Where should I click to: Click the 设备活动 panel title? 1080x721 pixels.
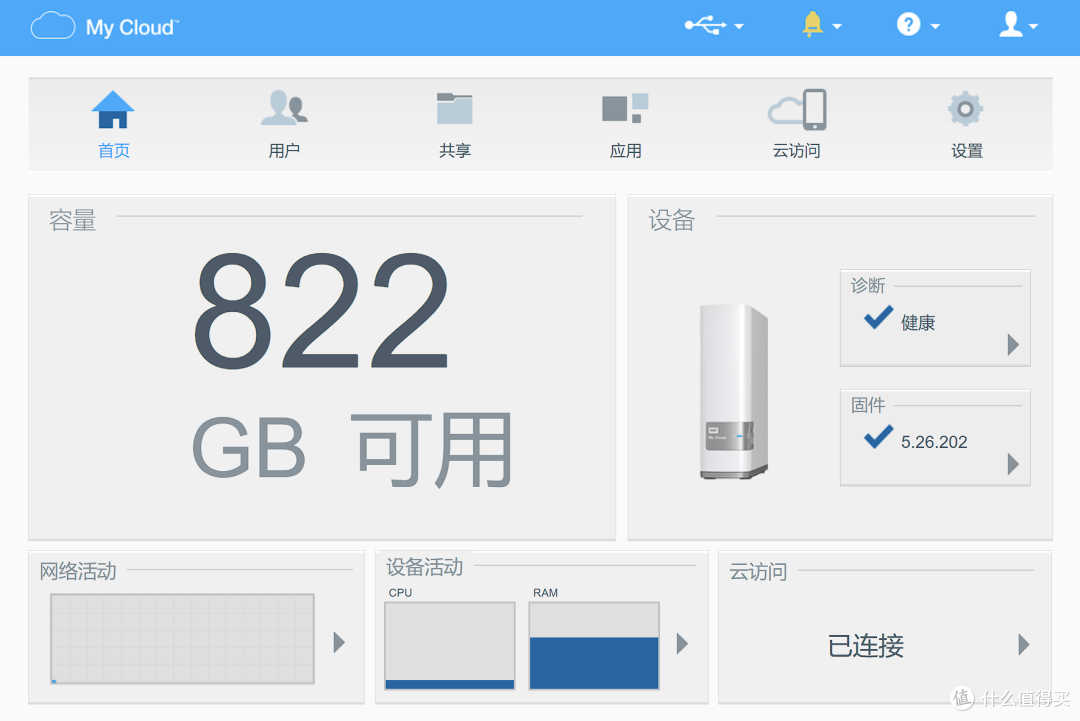coord(424,567)
